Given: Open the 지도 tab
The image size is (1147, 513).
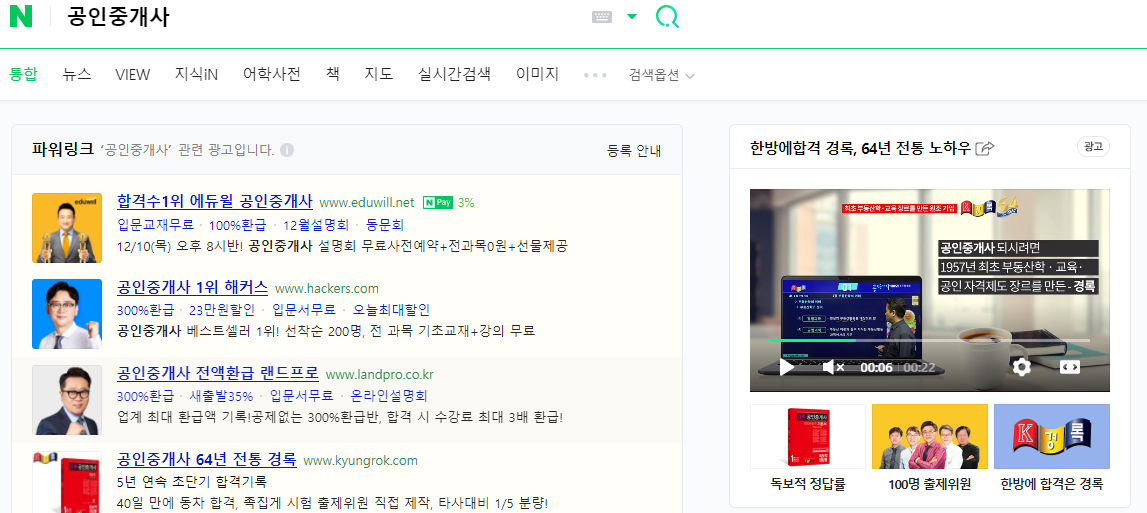Looking at the screenshot, I should [379, 74].
